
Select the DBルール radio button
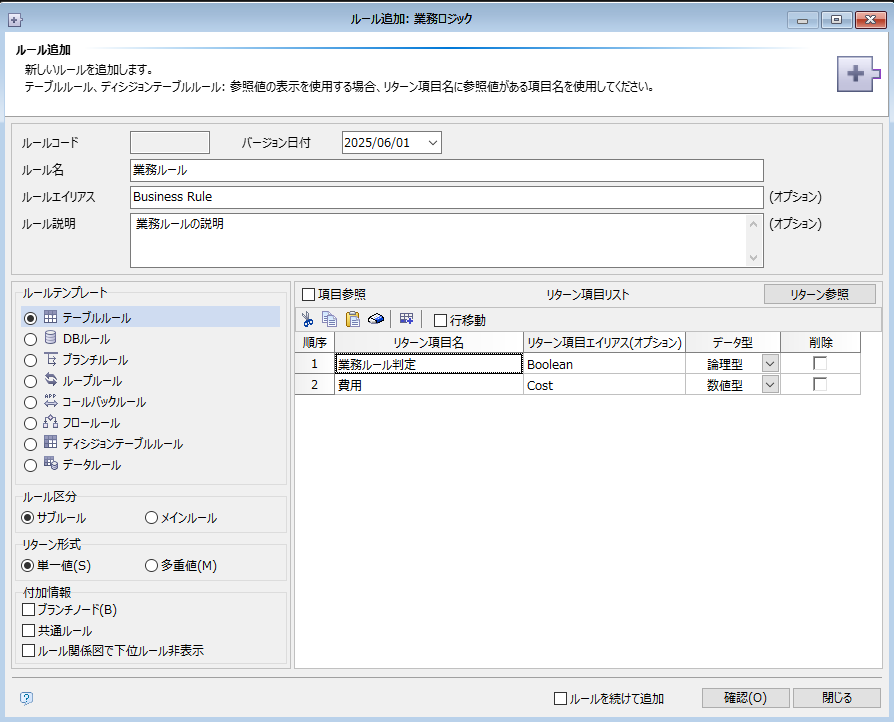[31, 339]
